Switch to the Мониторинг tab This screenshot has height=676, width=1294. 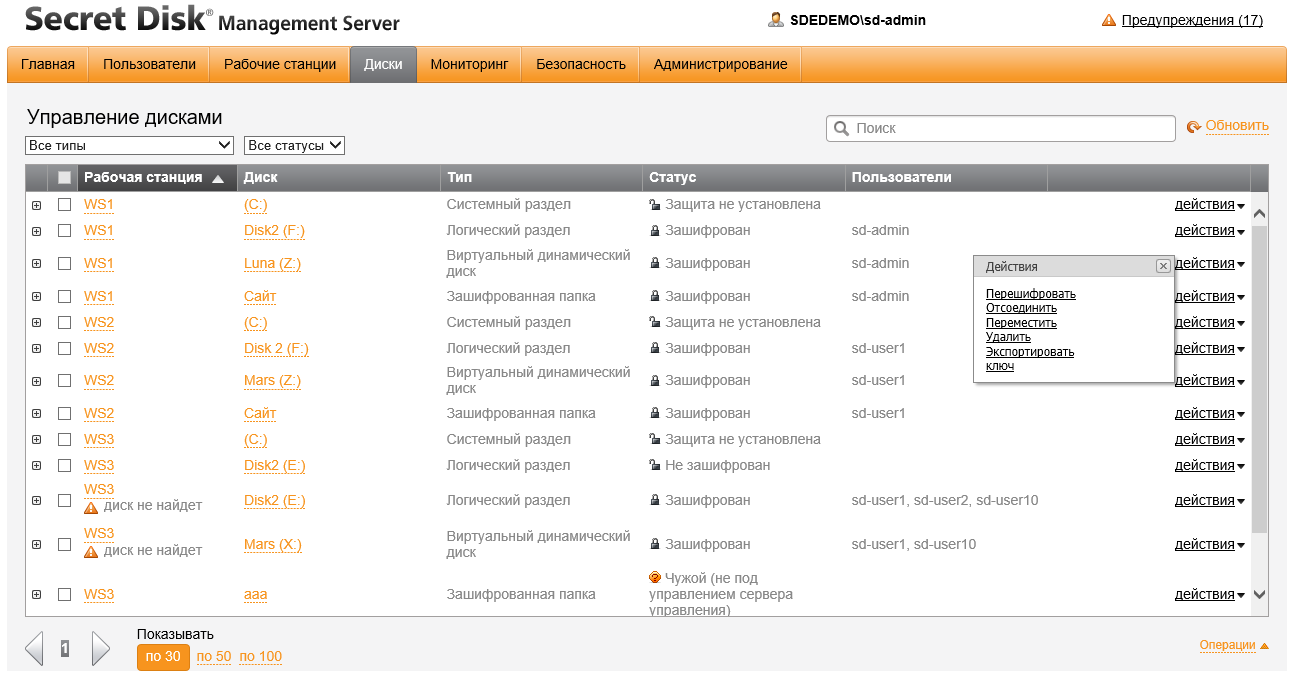(469, 64)
